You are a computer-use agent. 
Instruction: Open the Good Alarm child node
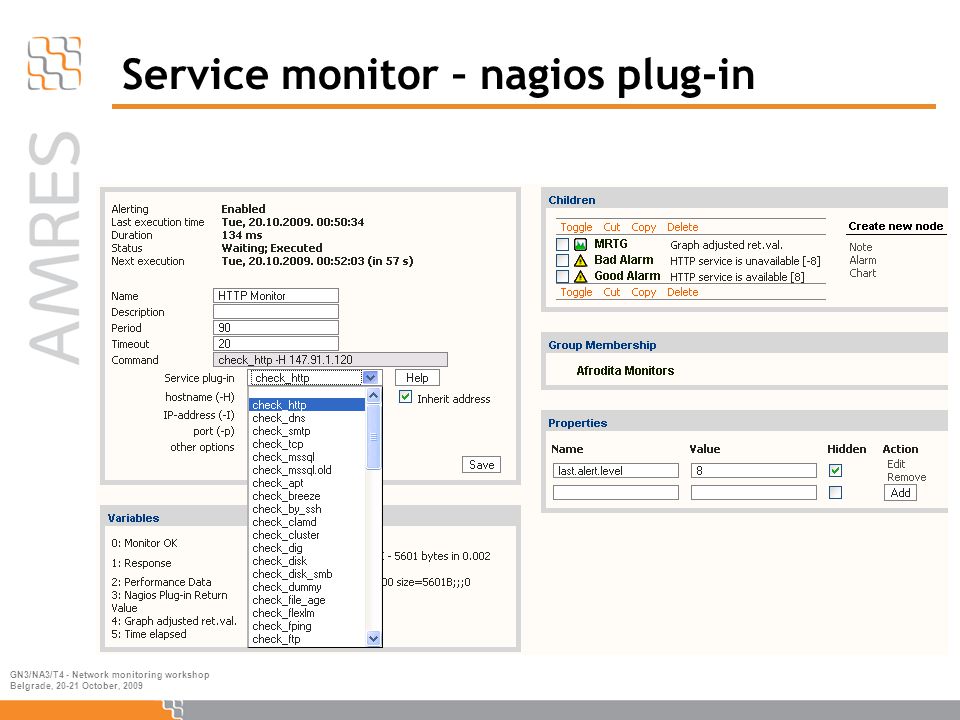[627, 276]
